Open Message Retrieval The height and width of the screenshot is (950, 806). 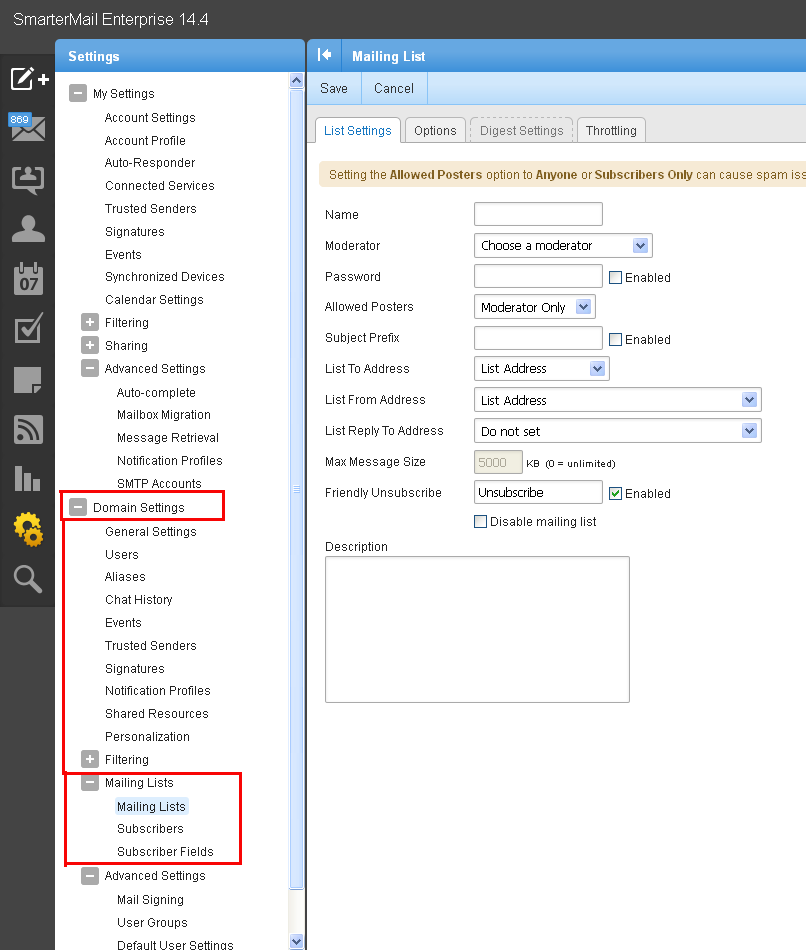pyautogui.click(x=168, y=437)
